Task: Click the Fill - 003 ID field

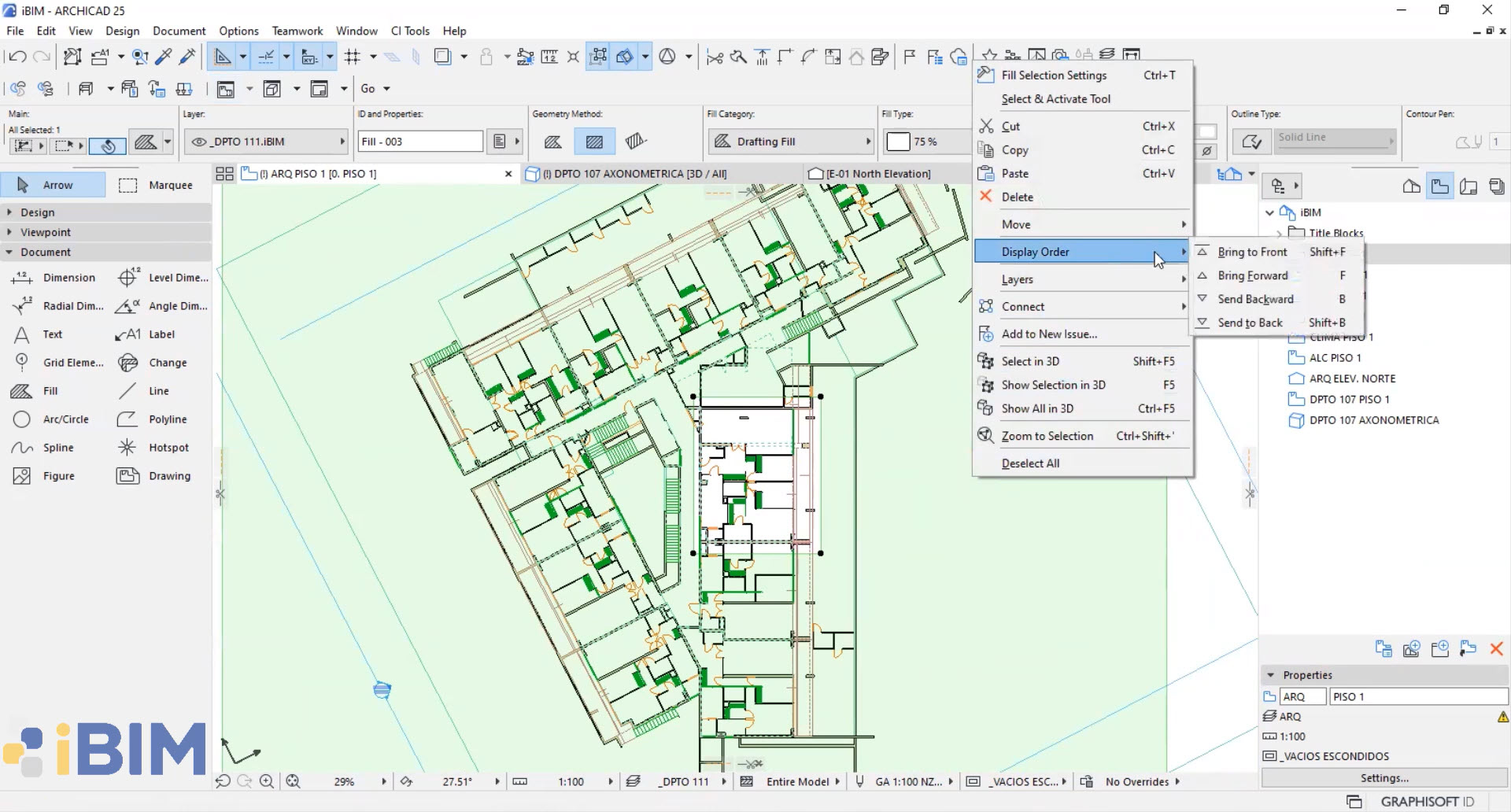Action: coord(419,142)
